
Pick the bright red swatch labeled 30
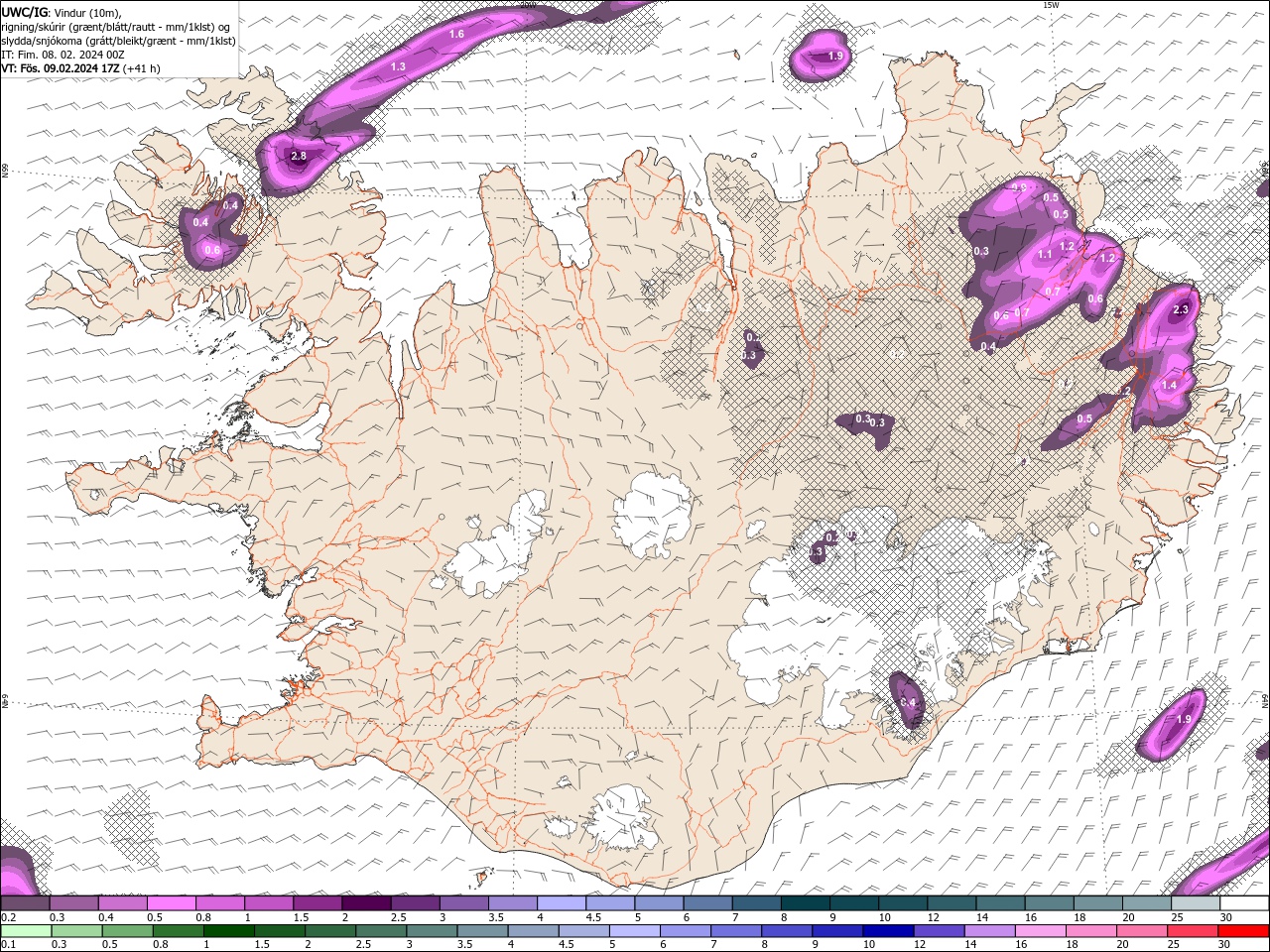[1244, 931]
